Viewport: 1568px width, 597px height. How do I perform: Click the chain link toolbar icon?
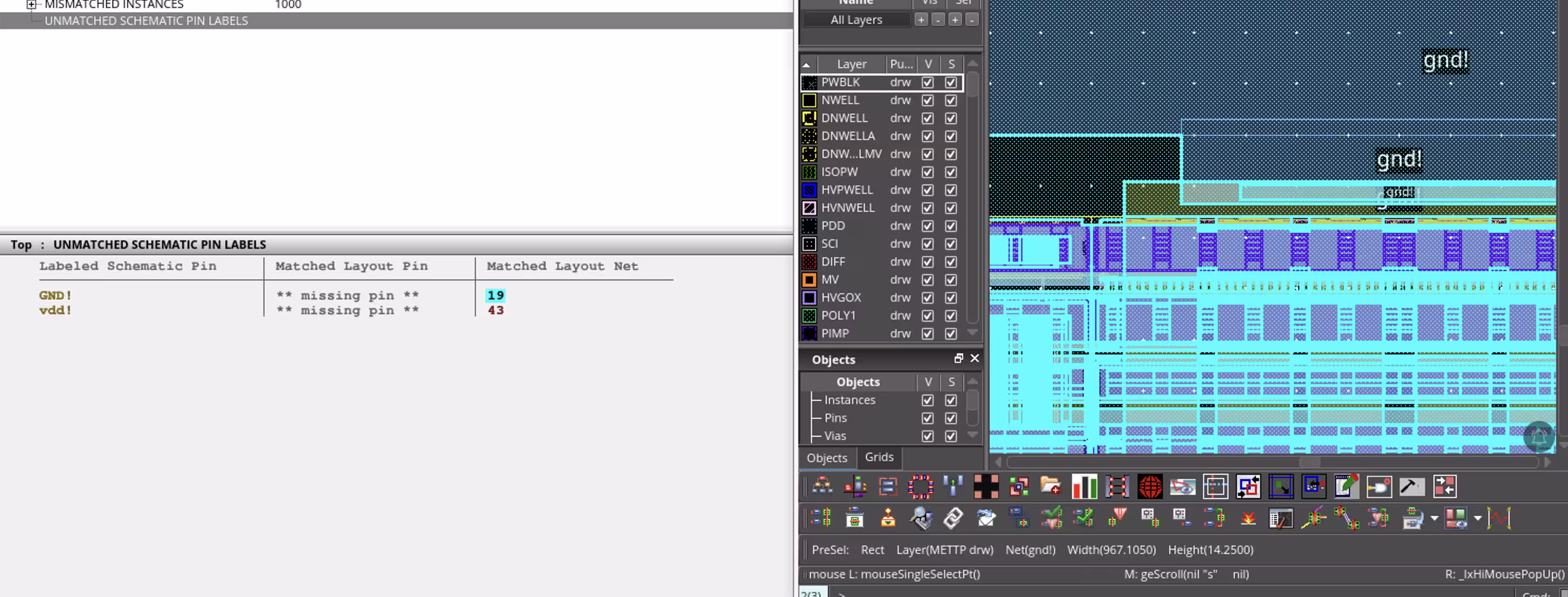point(953,518)
